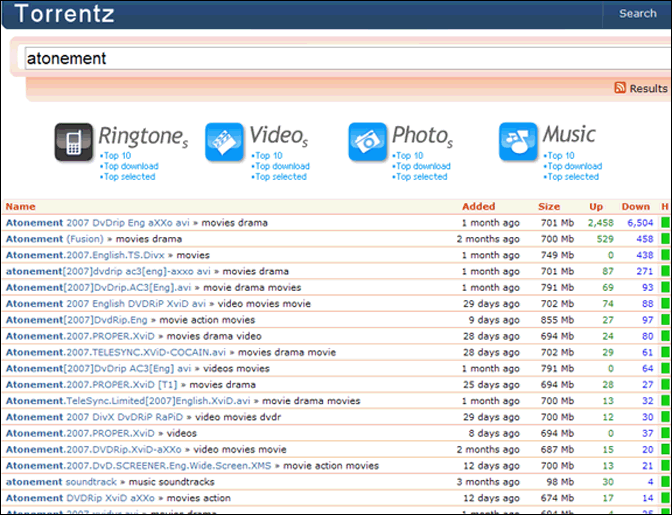Open Atonement 2007 English DVDRiP XviD avi
Viewport: 672px width, 515px height.
point(105,304)
